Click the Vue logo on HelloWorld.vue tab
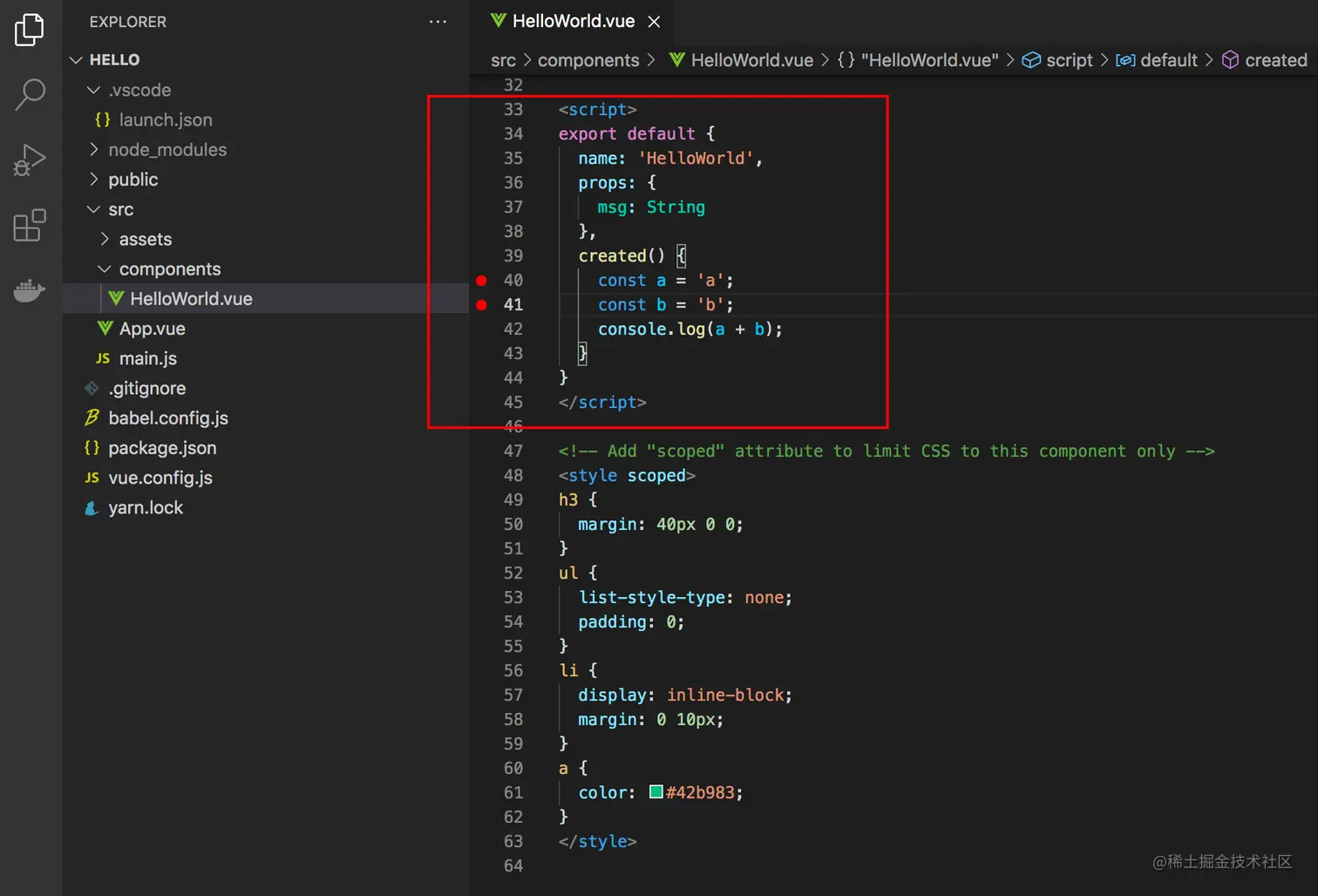Viewport: 1318px width, 896px height. tap(499, 21)
